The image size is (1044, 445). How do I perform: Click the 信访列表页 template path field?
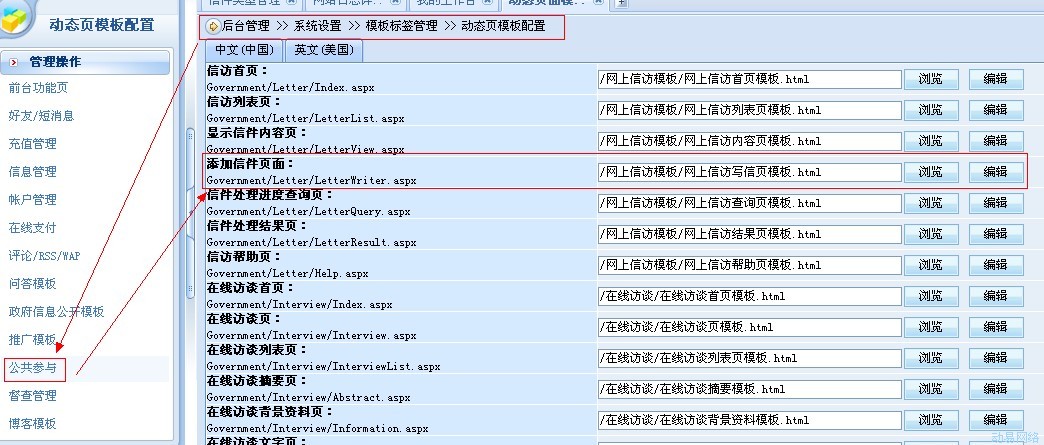point(748,110)
